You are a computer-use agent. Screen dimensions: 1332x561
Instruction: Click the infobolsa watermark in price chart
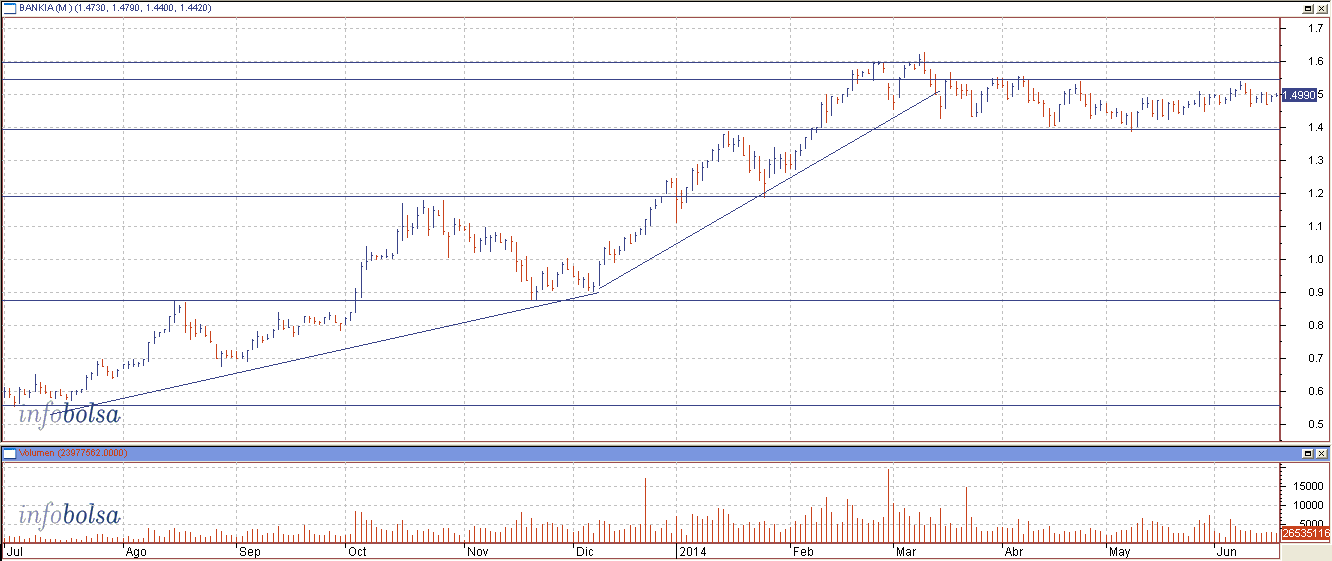pos(69,414)
